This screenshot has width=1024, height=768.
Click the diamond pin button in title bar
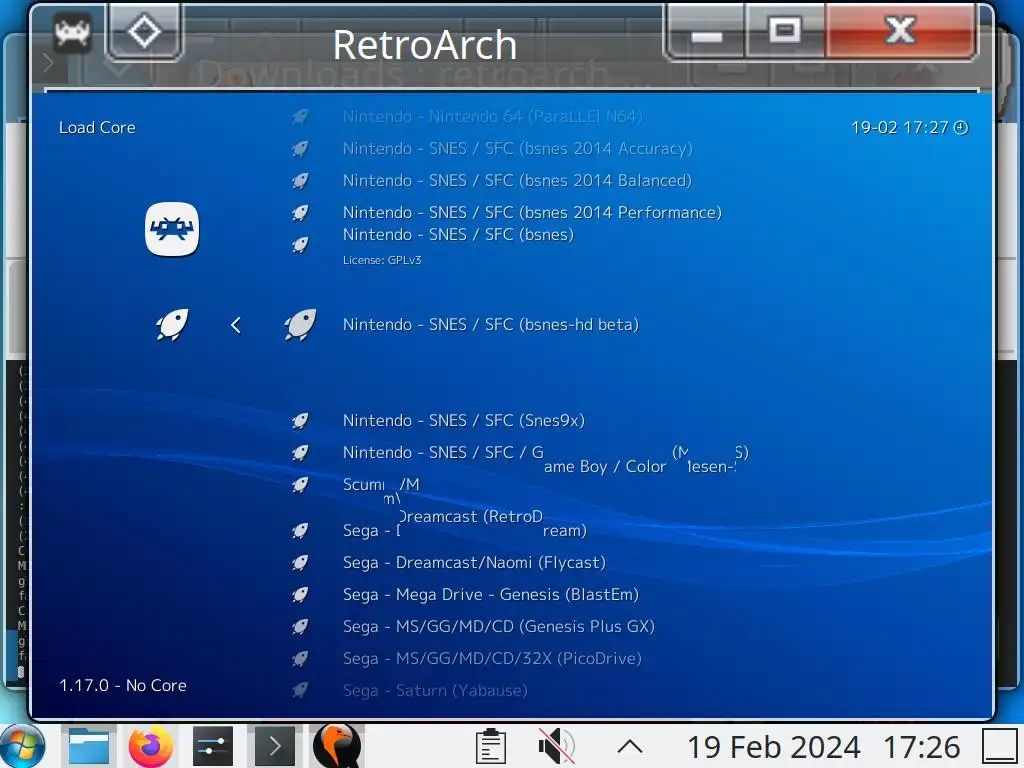click(144, 31)
